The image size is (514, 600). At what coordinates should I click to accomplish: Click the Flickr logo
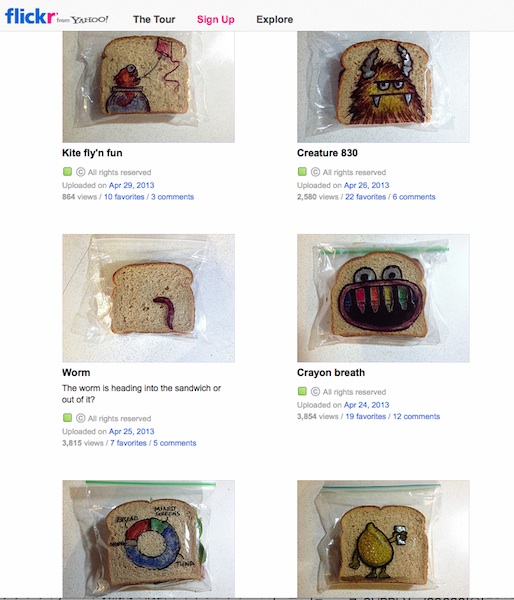tap(57, 17)
